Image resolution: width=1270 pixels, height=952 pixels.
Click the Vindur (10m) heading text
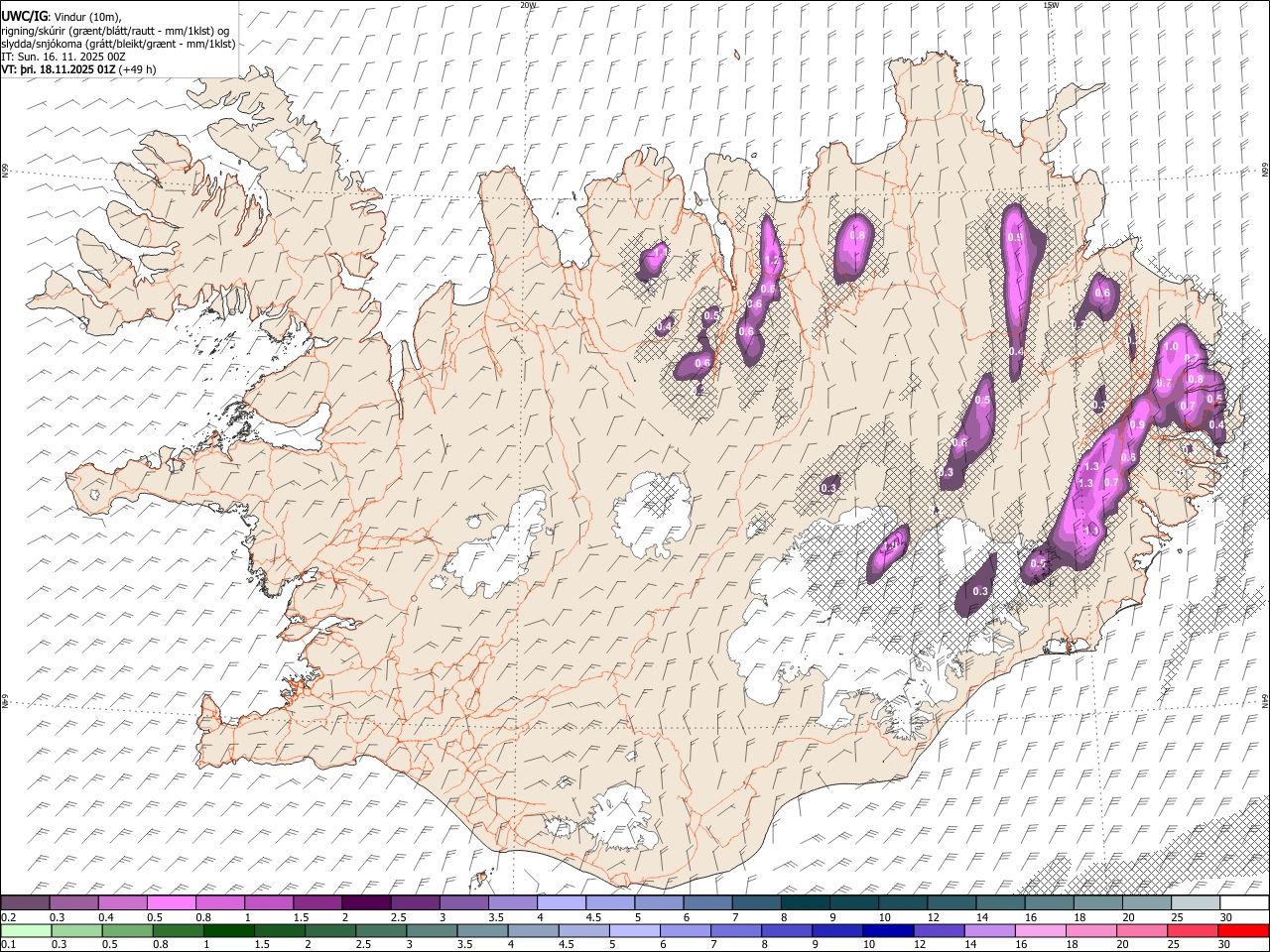point(87,17)
